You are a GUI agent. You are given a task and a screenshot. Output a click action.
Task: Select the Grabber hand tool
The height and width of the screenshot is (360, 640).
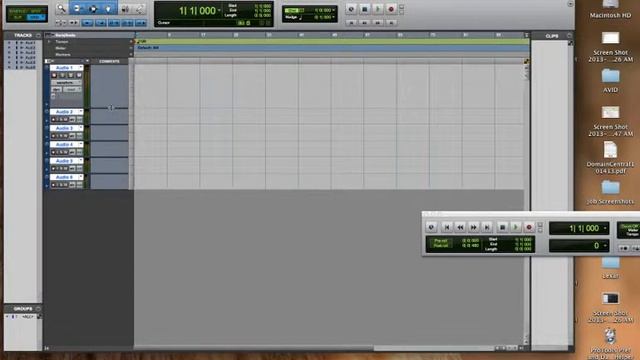pyautogui.click(x=108, y=9)
